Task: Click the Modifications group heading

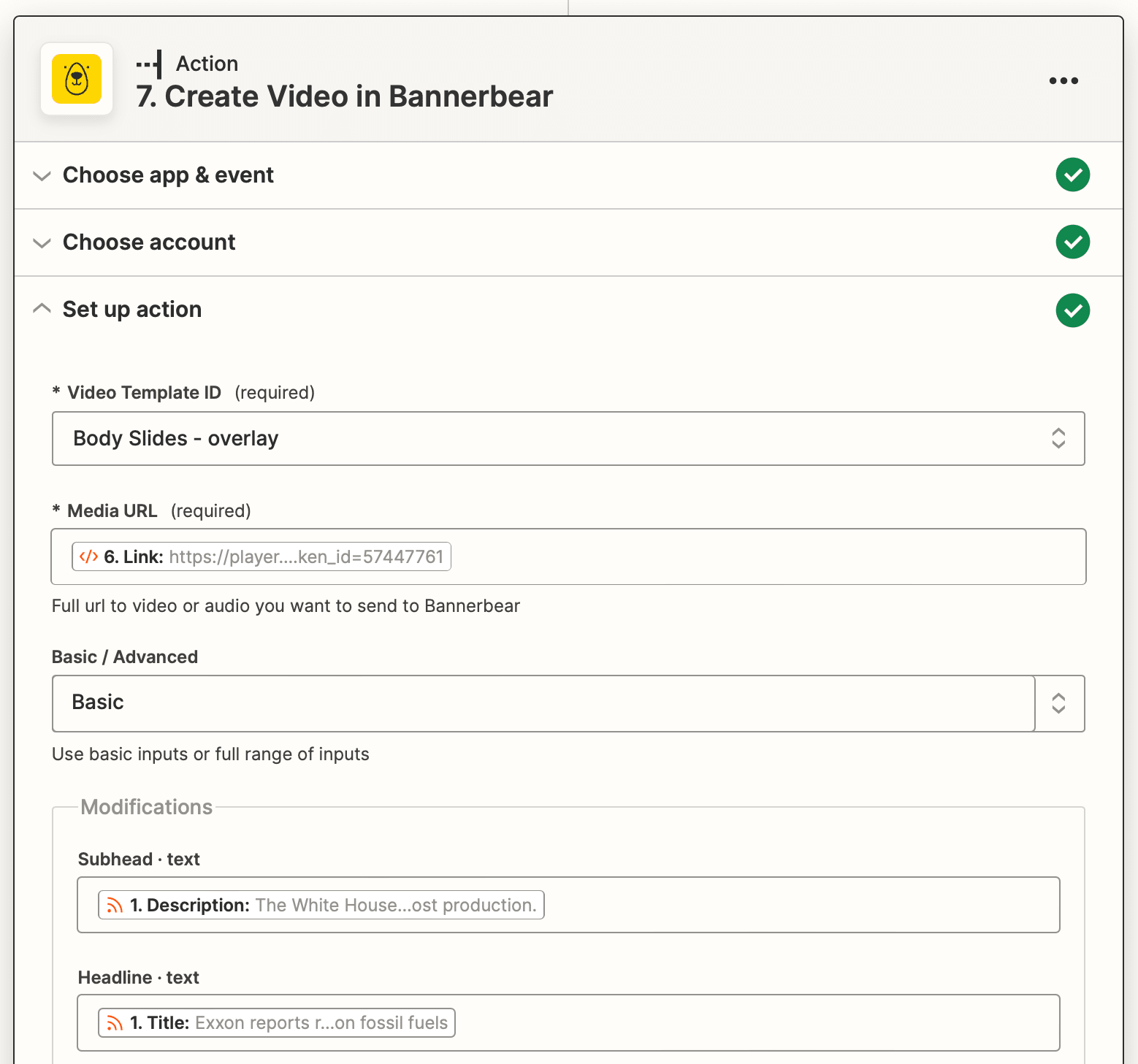Action: pyautogui.click(x=147, y=807)
